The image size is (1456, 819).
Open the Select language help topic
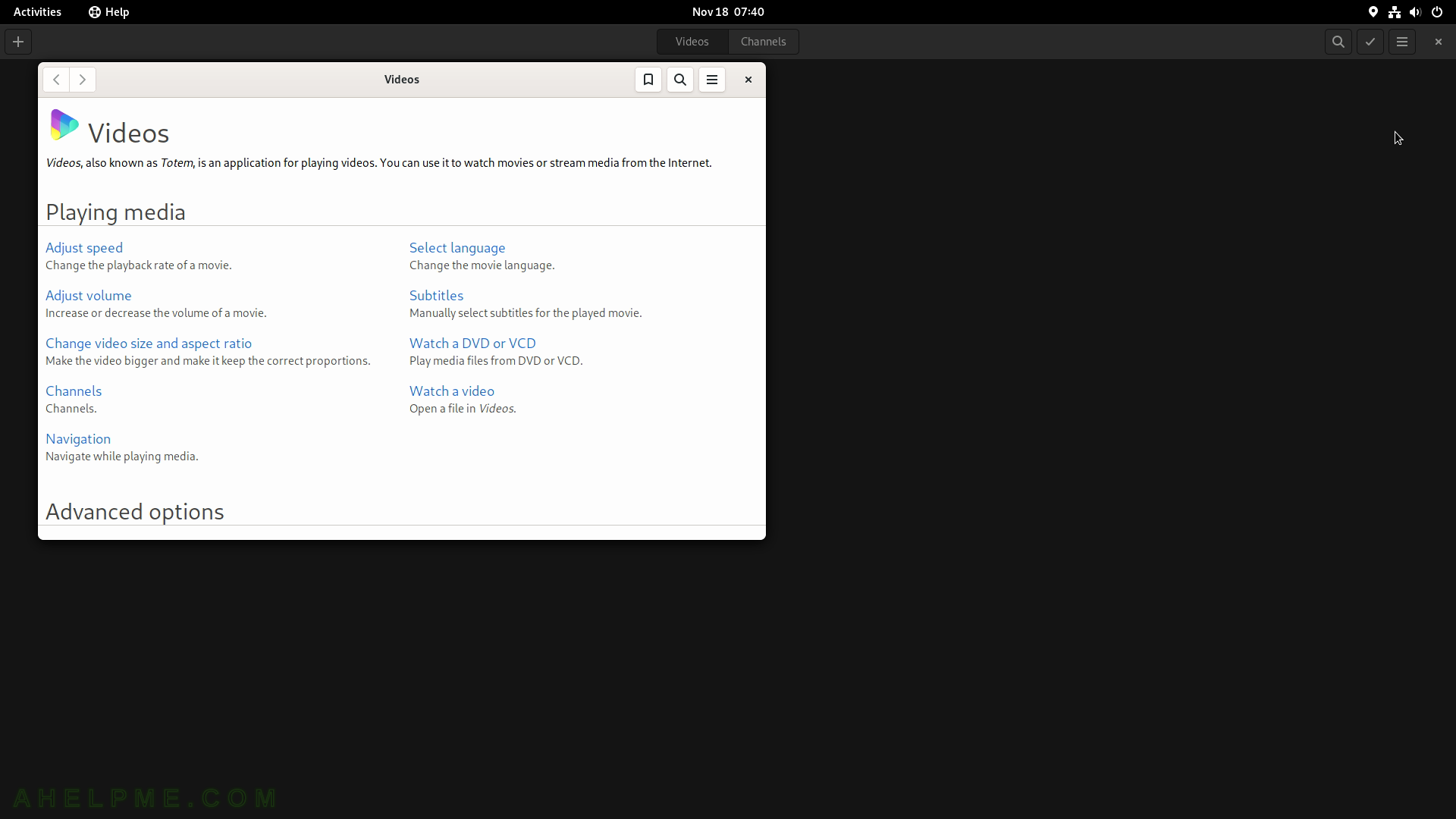[x=457, y=248]
